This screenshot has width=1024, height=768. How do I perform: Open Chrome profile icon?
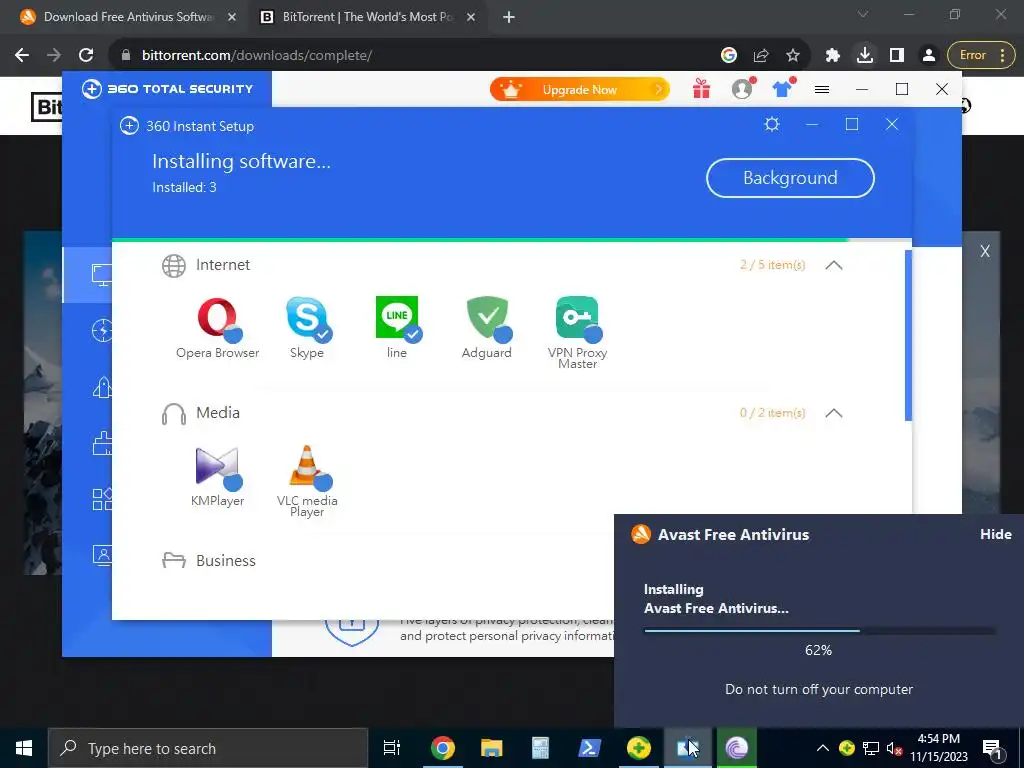(x=929, y=56)
